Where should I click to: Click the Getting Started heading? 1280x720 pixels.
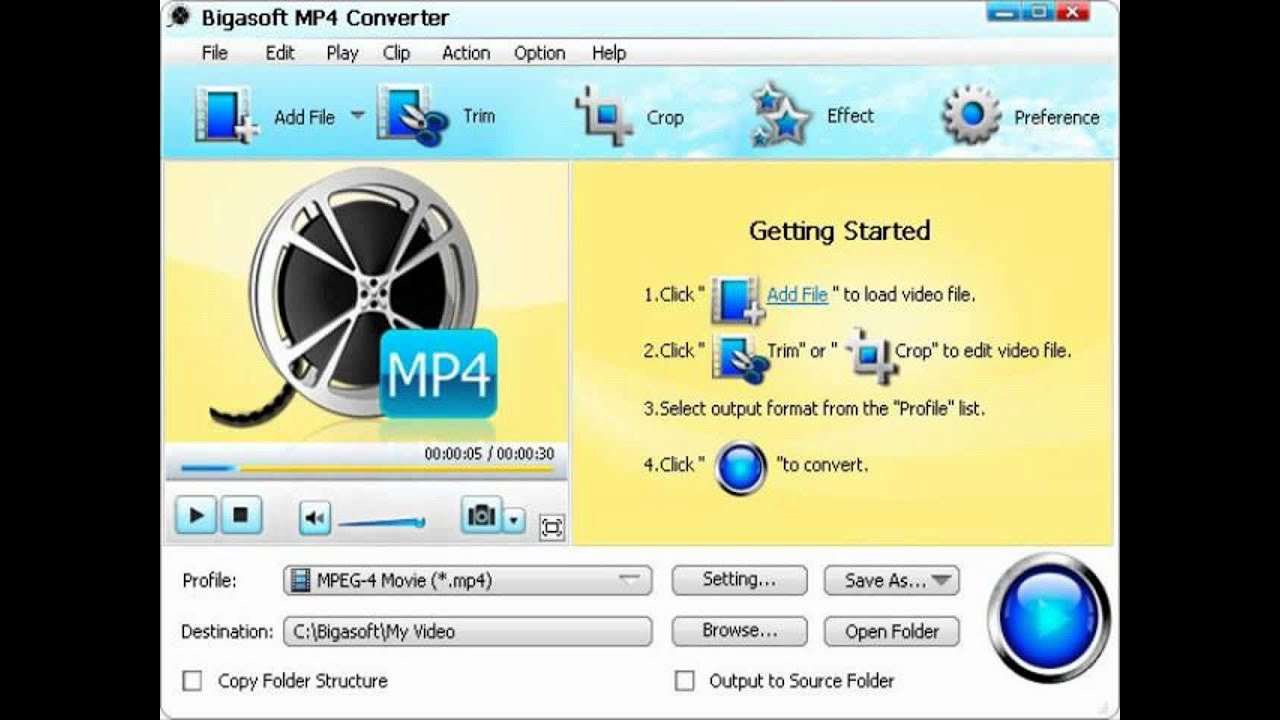[840, 231]
